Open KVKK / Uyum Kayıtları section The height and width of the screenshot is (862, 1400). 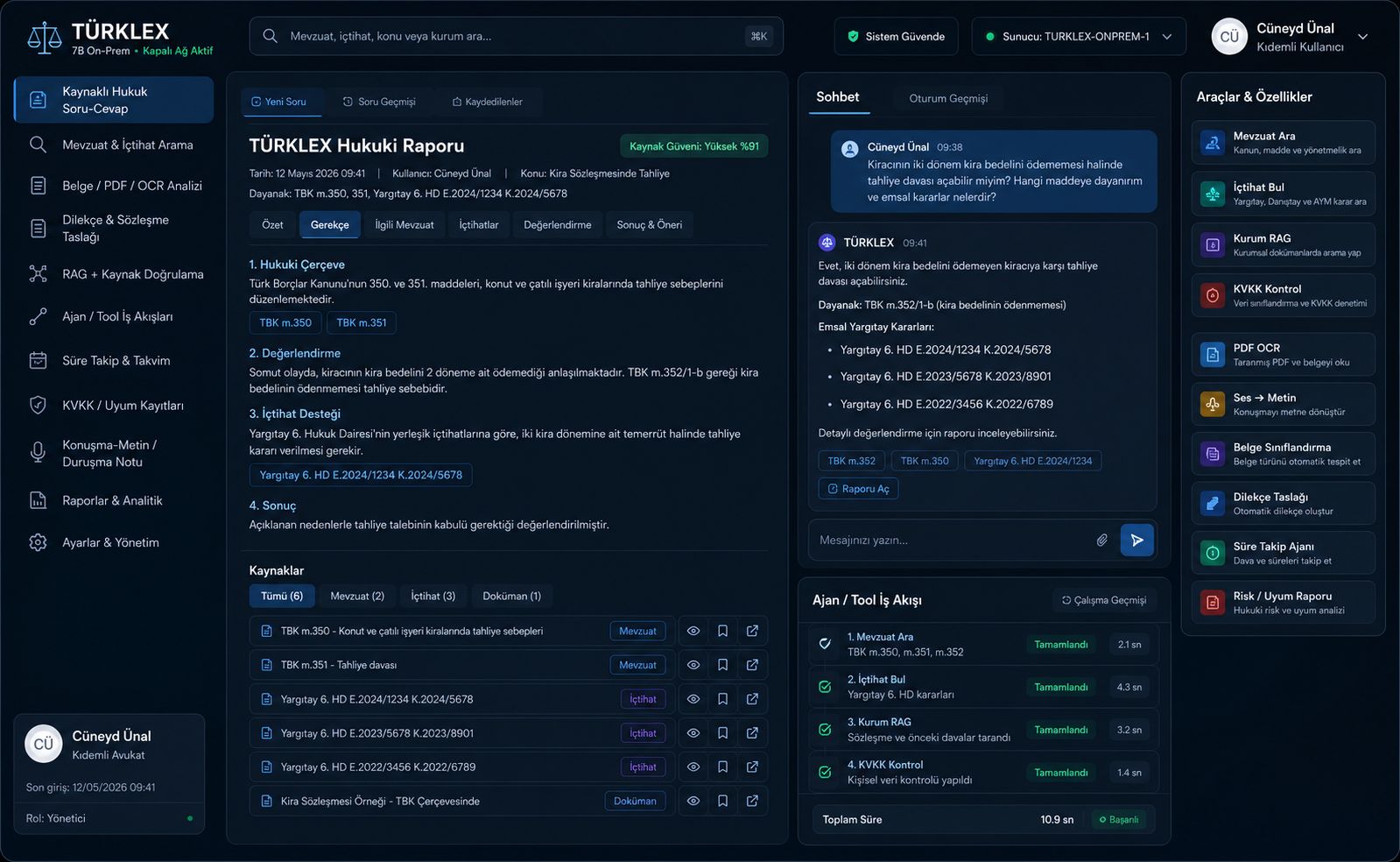(x=113, y=406)
